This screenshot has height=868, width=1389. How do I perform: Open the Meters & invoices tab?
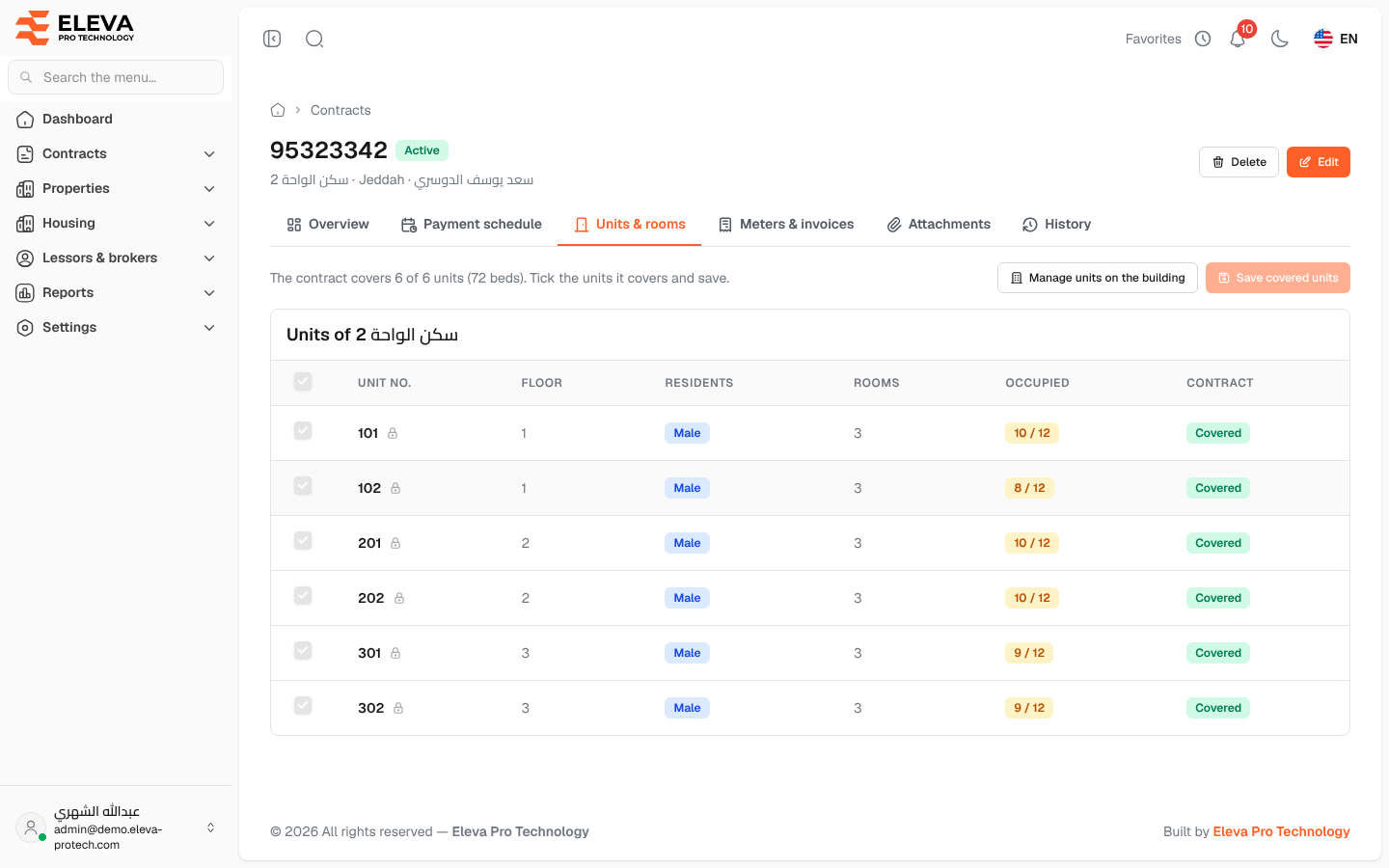[x=786, y=224]
